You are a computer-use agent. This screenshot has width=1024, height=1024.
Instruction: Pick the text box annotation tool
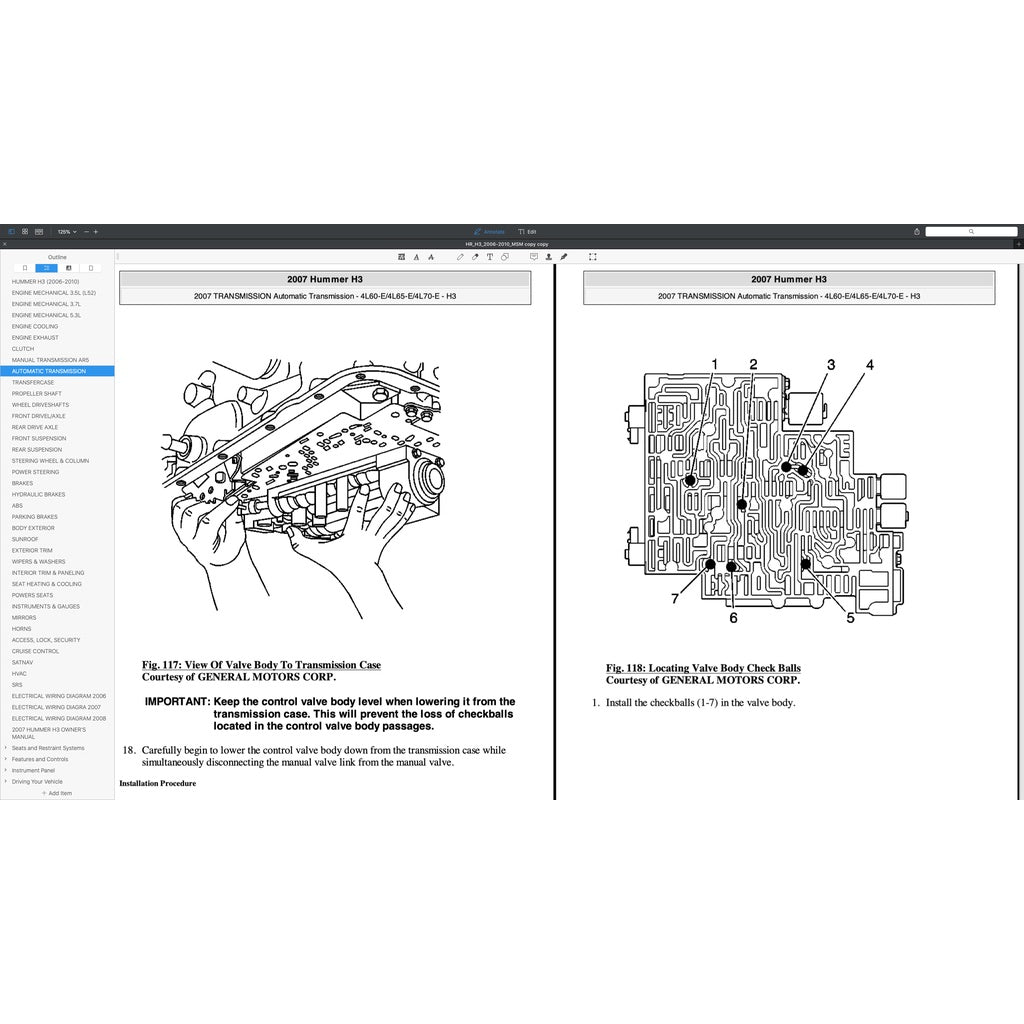[490, 257]
